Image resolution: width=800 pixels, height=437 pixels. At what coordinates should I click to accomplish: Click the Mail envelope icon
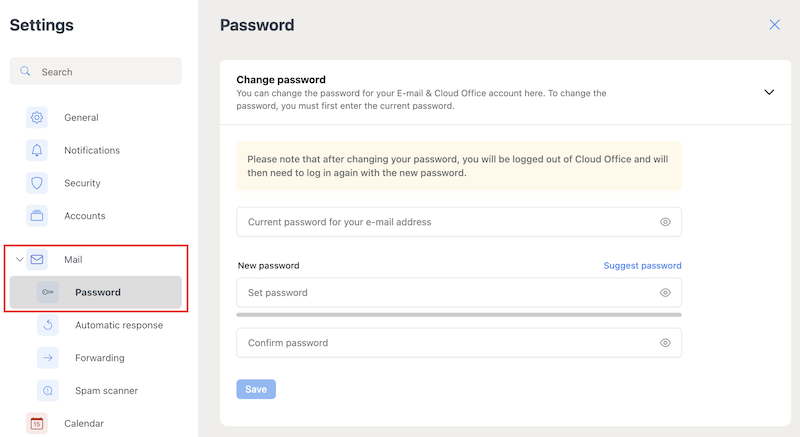click(37, 260)
